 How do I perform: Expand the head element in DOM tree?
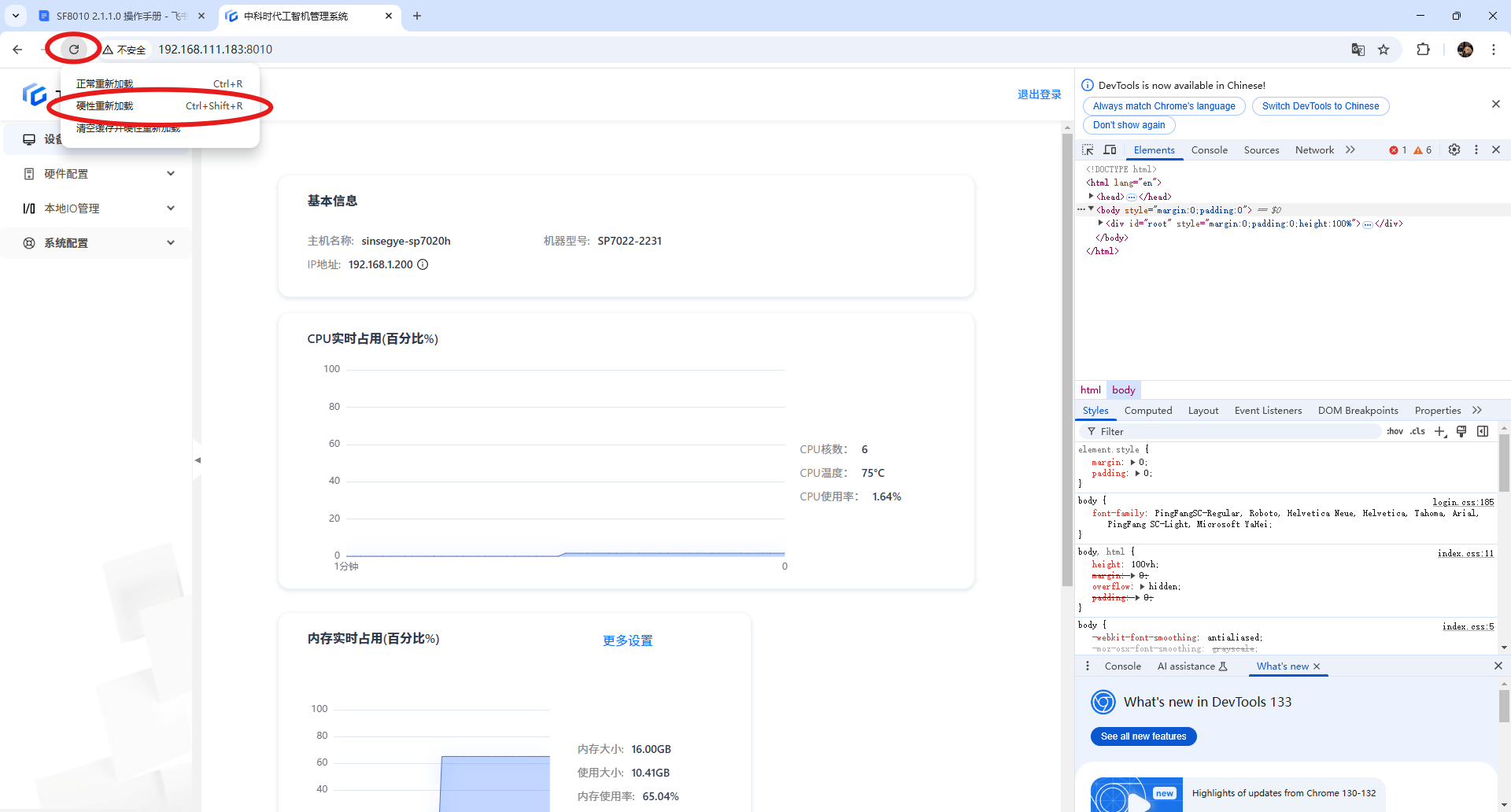(1091, 197)
